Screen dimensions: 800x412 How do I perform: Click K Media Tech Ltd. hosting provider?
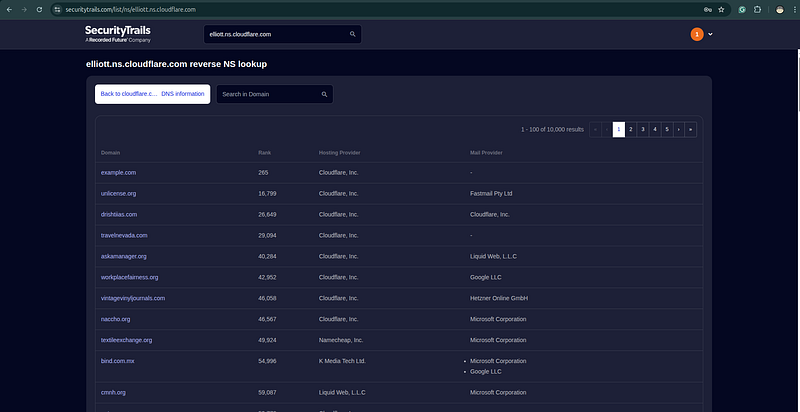coord(342,361)
